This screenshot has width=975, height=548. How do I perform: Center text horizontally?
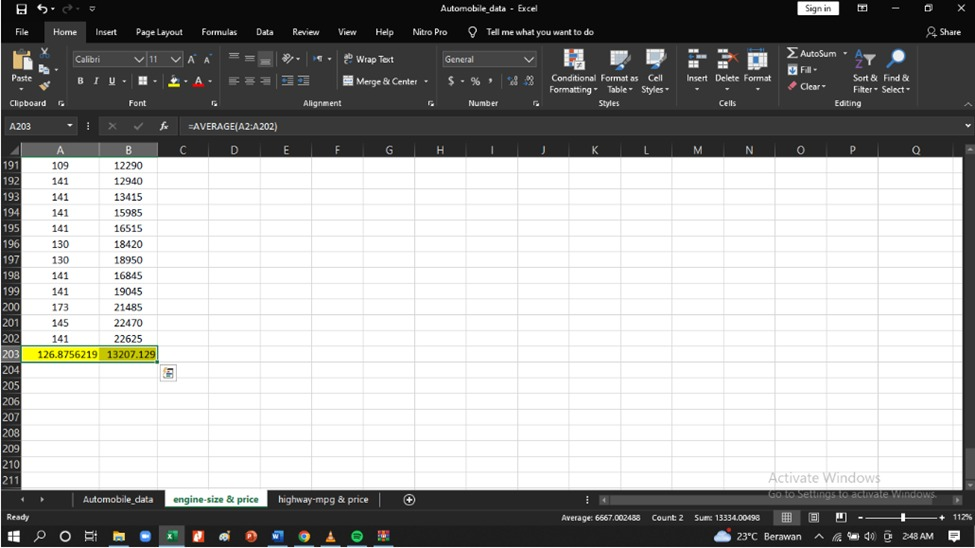[249, 81]
